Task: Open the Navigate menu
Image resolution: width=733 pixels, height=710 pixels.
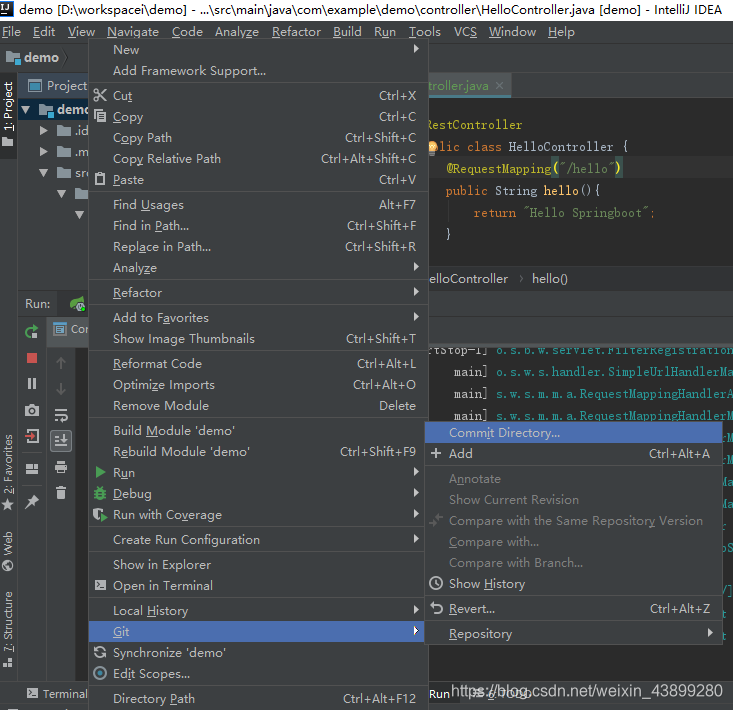Action: 133,32
